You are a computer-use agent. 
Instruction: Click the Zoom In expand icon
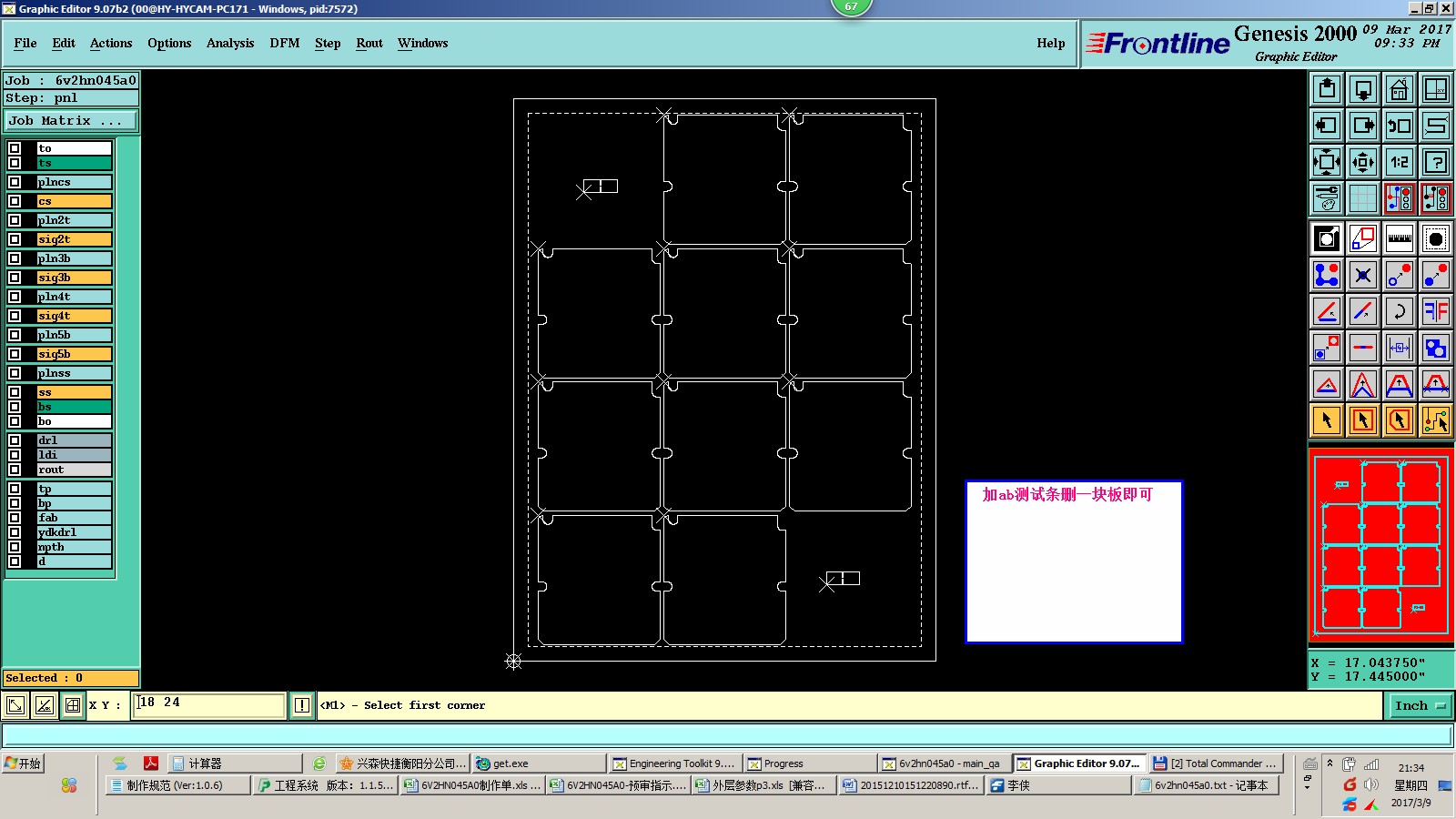(1327, 162)
